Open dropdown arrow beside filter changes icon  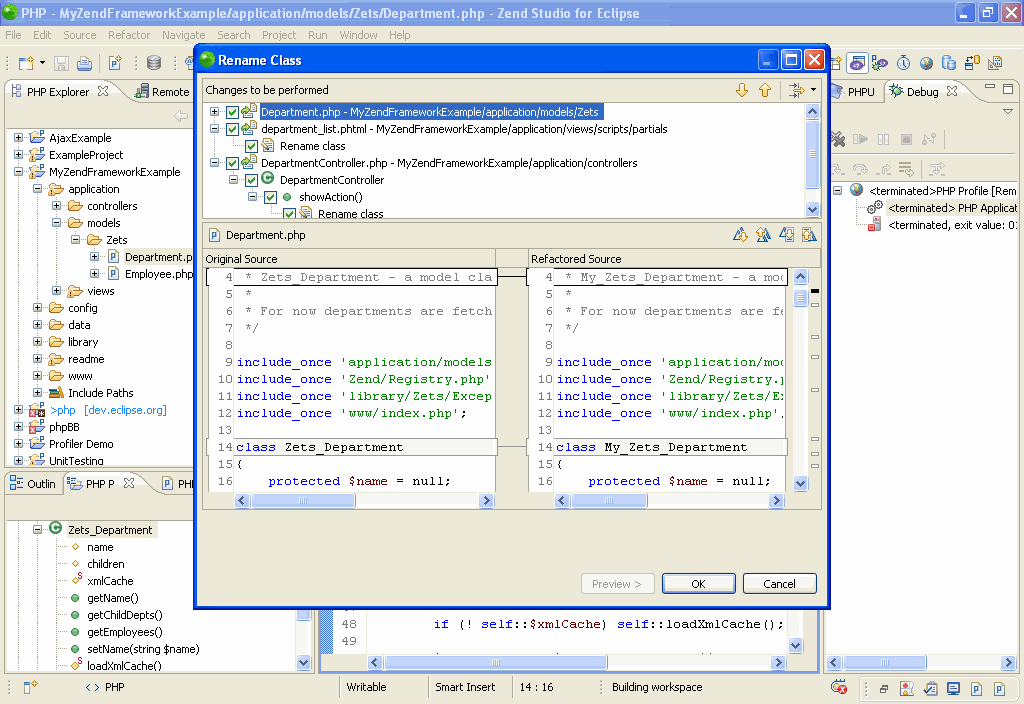click(813, 89)
